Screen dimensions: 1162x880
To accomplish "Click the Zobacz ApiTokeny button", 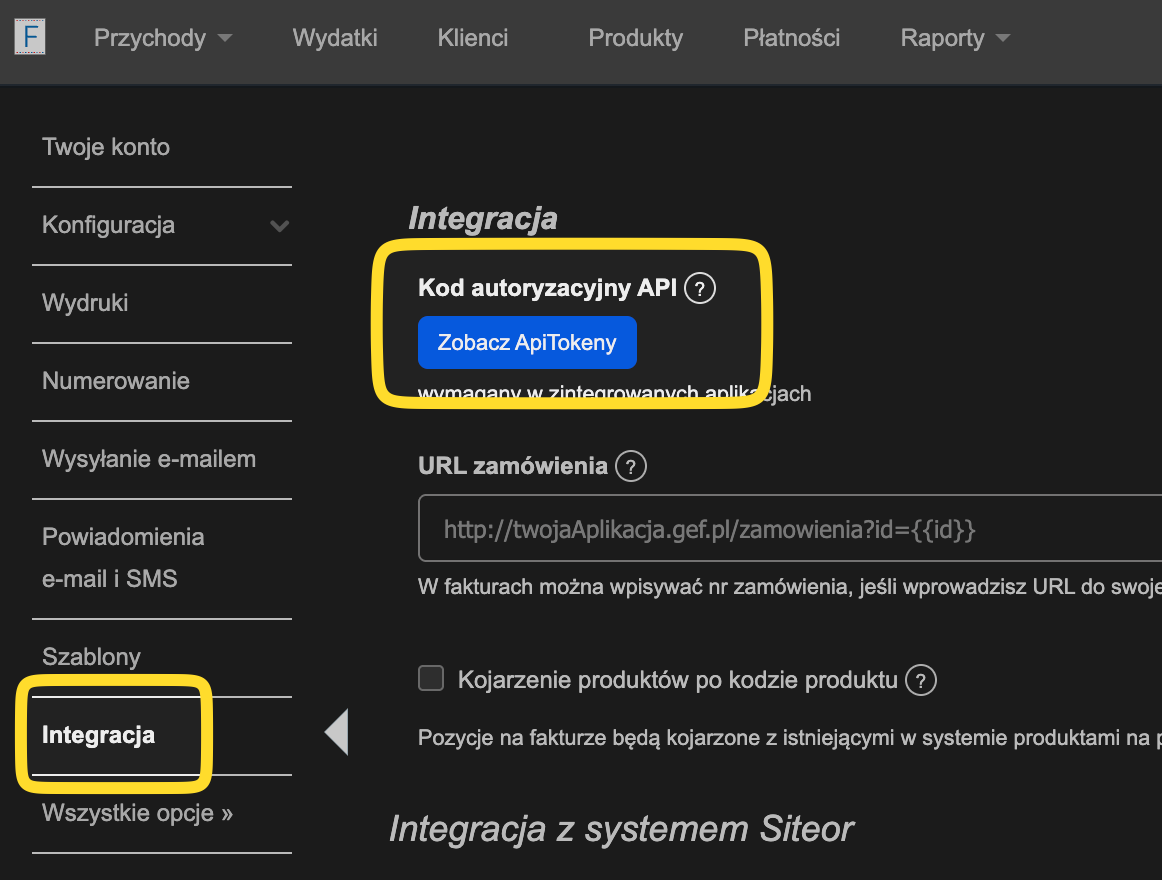I will 527,341.
